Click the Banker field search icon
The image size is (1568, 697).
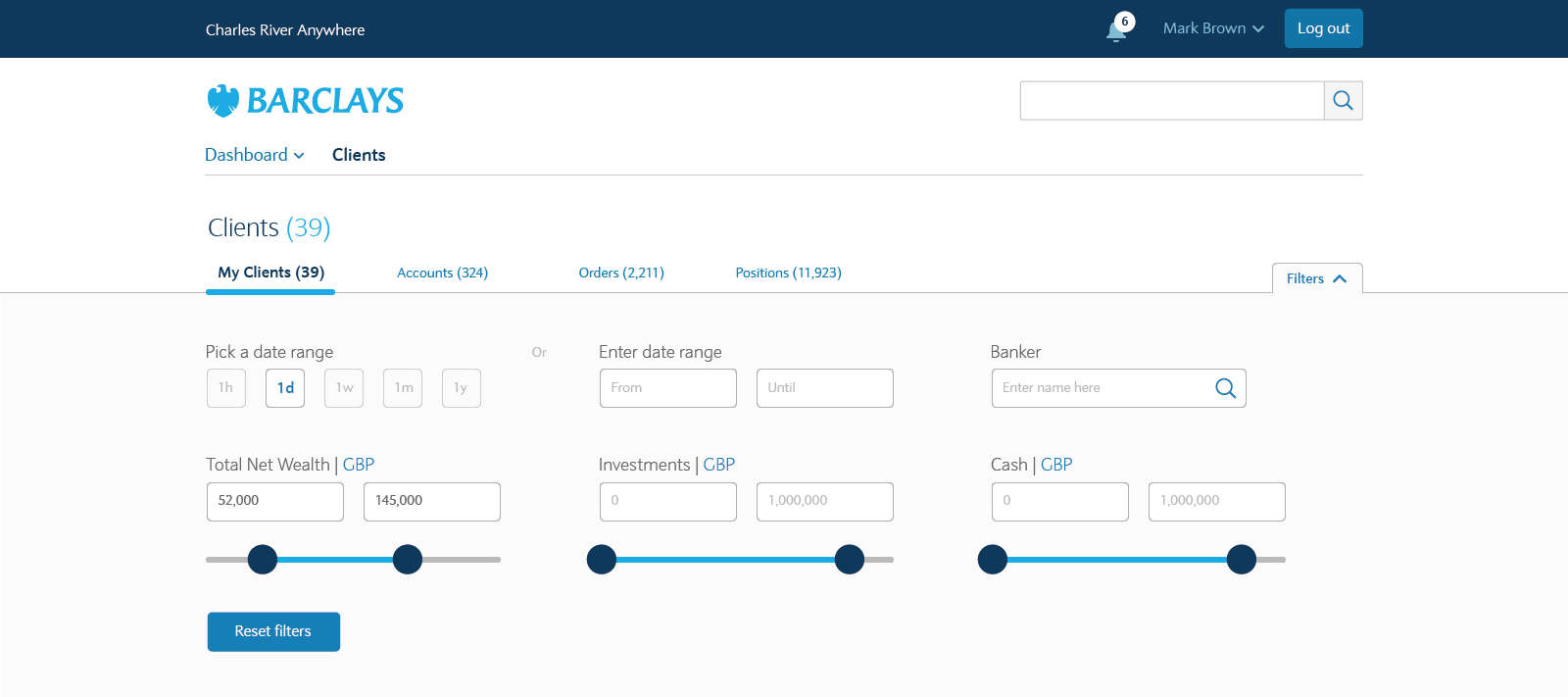[1225, 388]
